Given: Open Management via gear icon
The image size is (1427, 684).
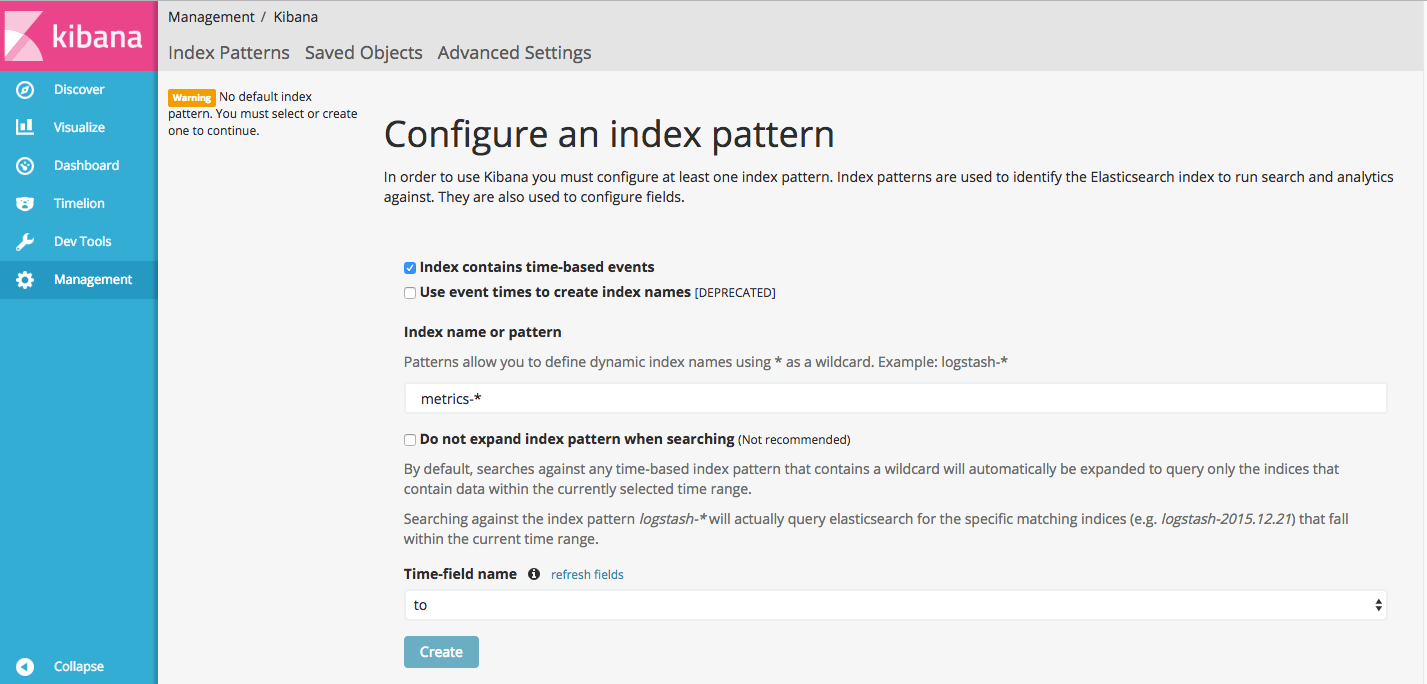Looking at the screenshot, I should pyautogui.click(x=26, y=279).
